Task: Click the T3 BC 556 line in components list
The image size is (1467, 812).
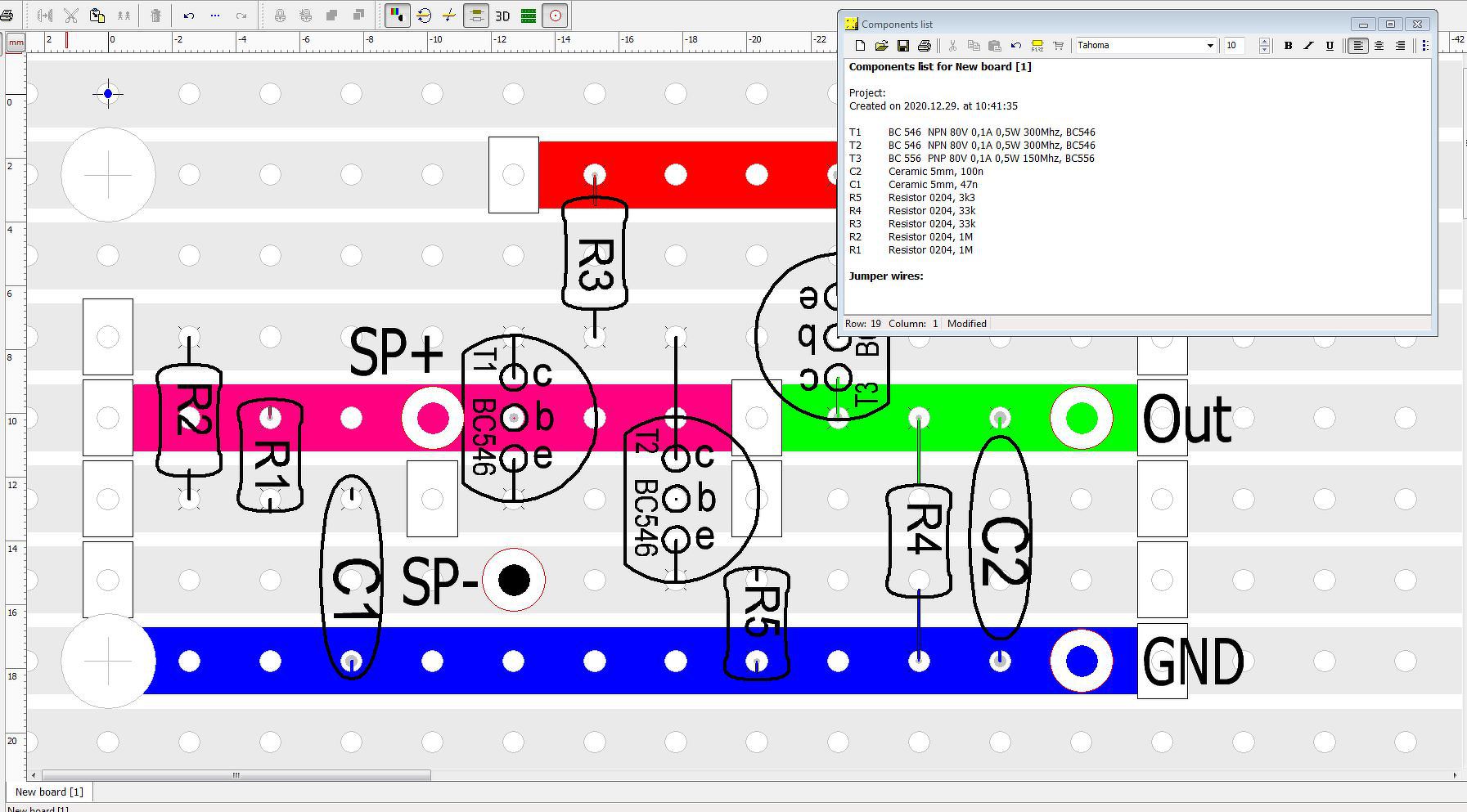Action: 972,159
